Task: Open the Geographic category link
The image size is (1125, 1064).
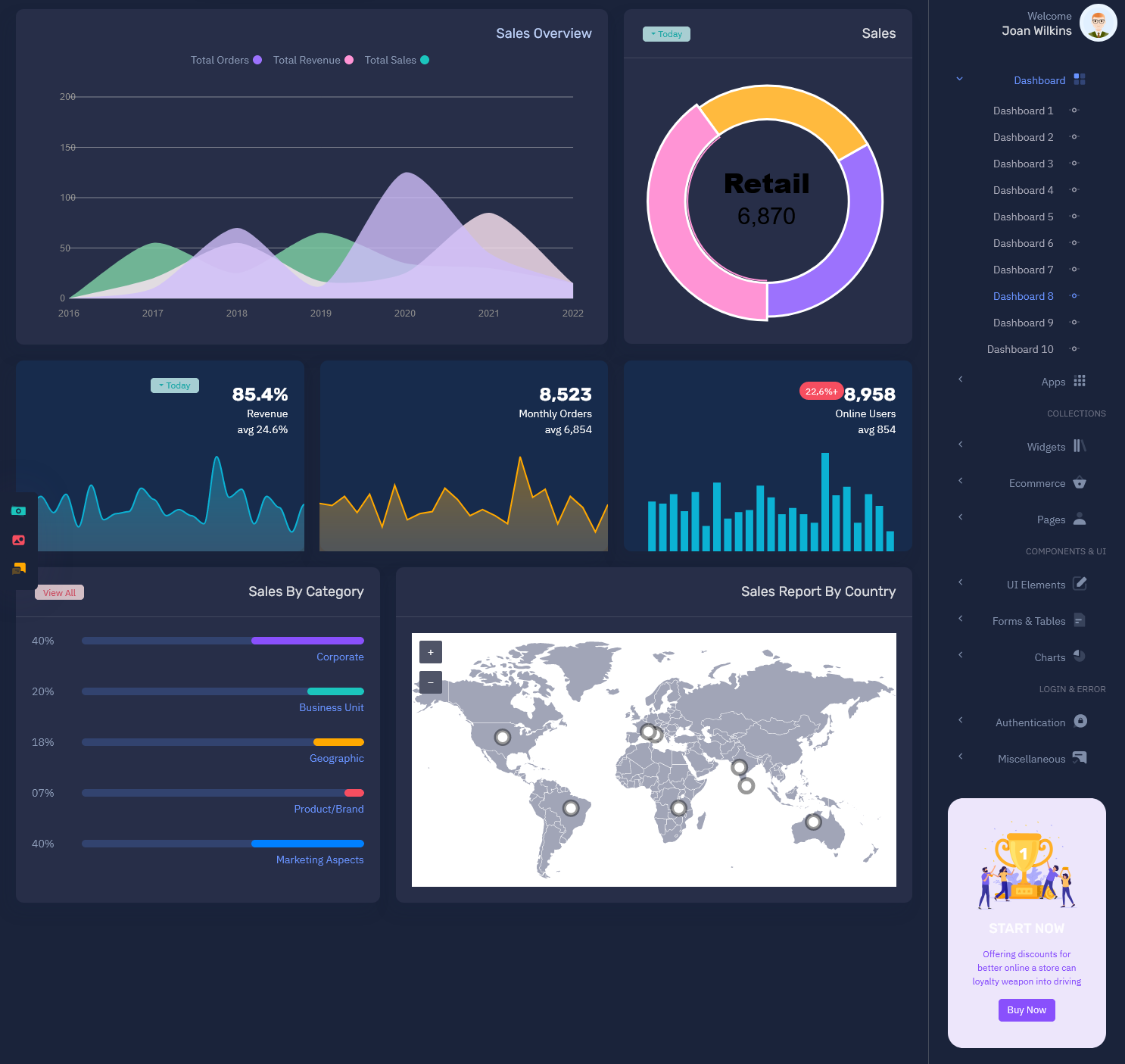Action: pos(337,758)
